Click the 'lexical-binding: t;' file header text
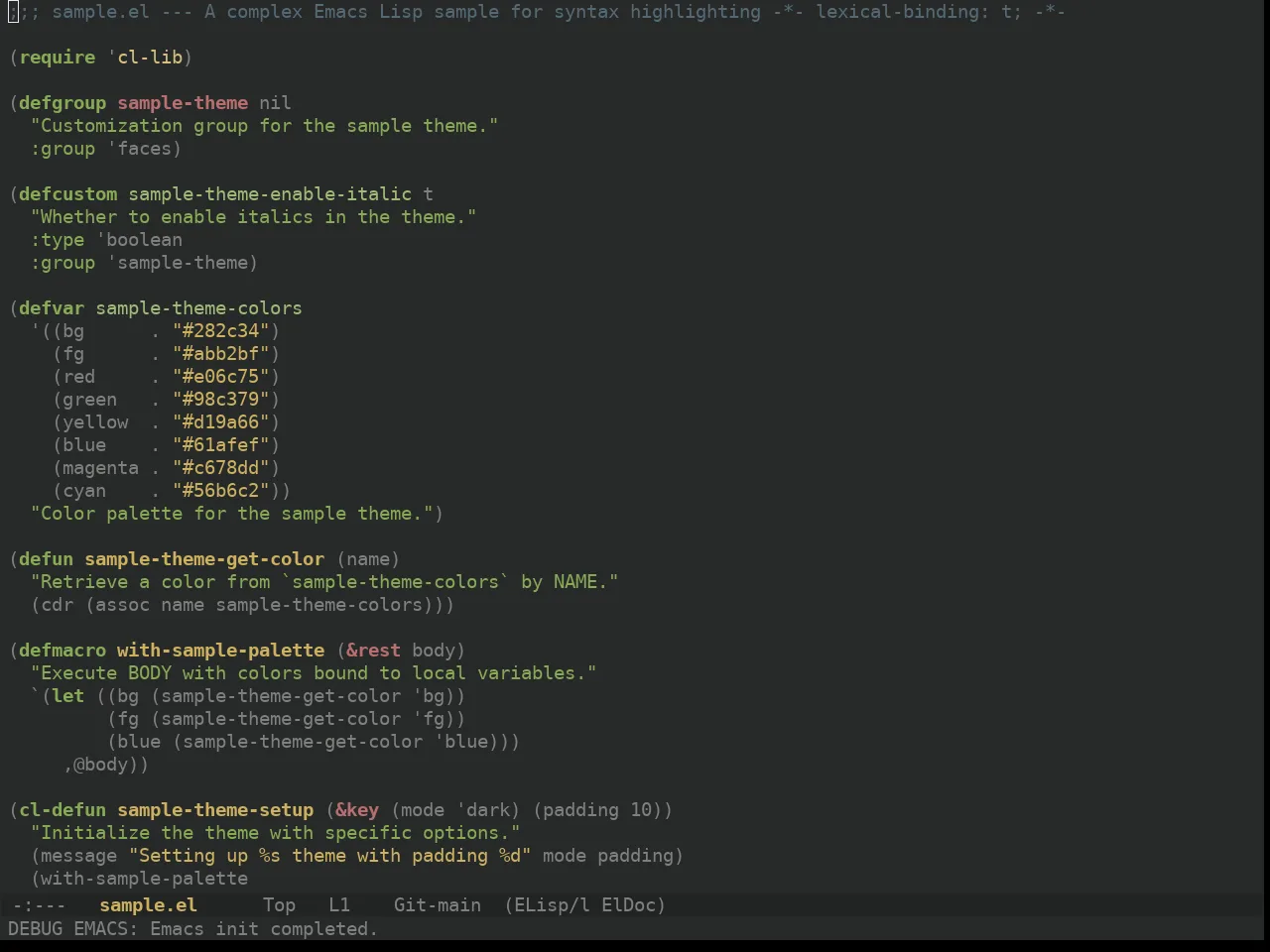Image resolution: width=1270 pixels, height=952 pixels. click(919, 11)
